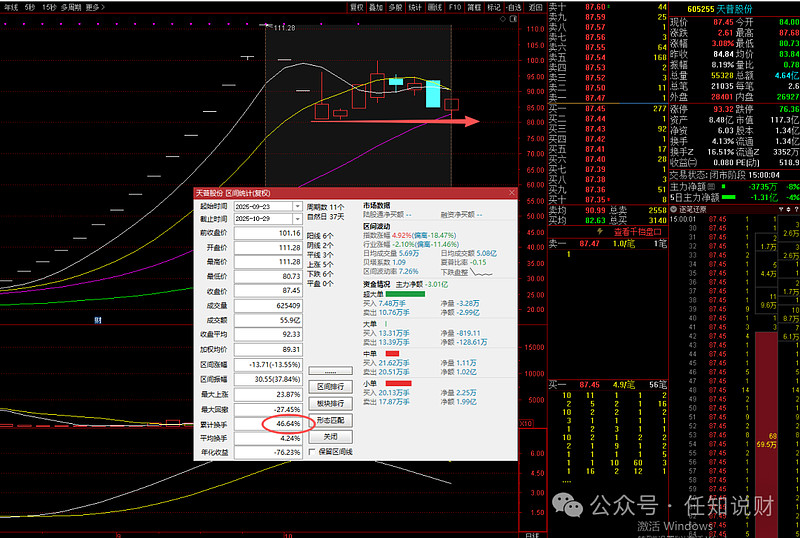Click the up-down sort icon in 逐笔还原 header
This screenshot has height=538, width=800.
[x=789, y=209]
